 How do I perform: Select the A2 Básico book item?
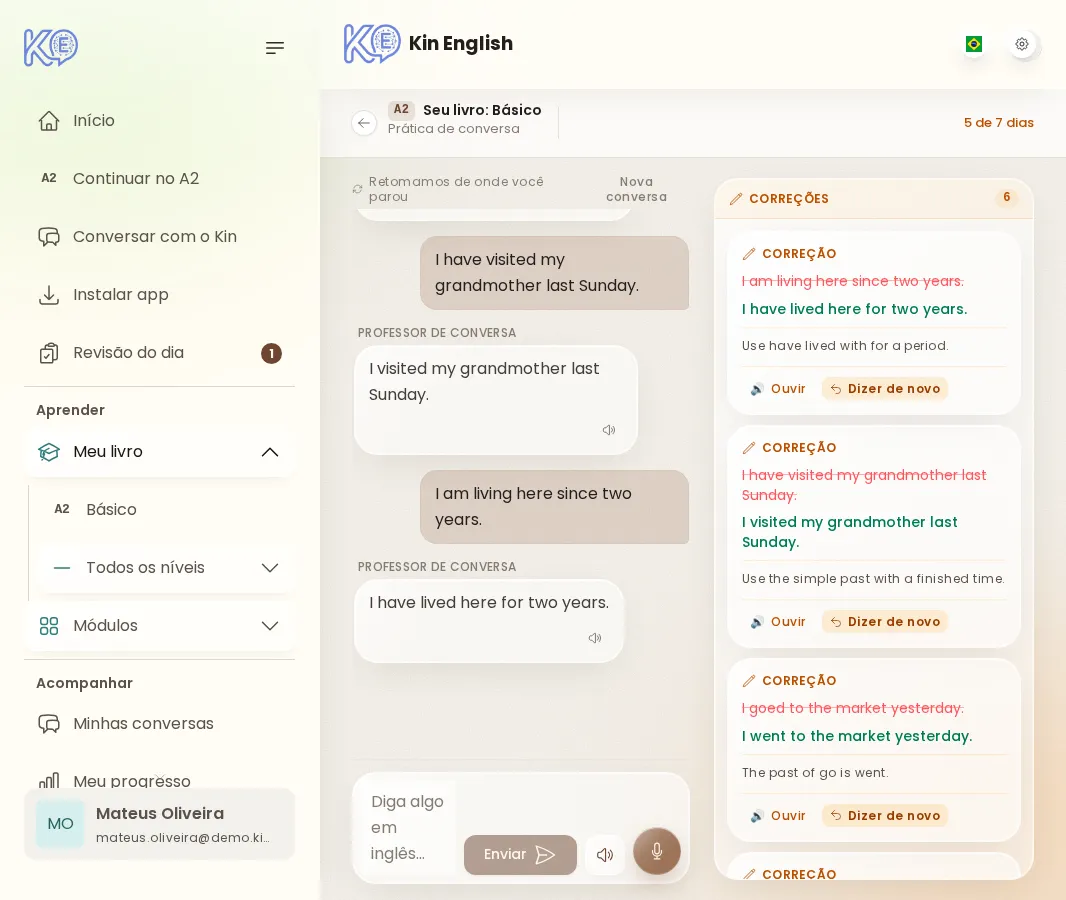(x=167, y=509)
